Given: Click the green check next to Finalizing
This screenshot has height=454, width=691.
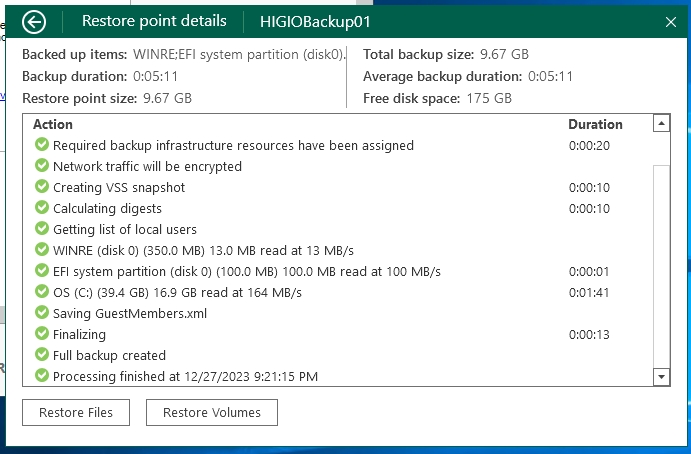Looking at the screenshot, I should 42,334.
